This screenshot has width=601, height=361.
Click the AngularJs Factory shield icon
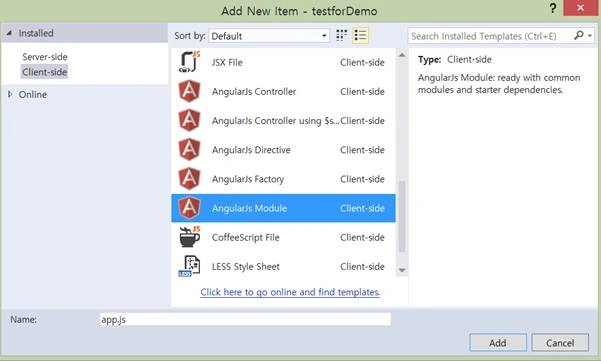189,179
